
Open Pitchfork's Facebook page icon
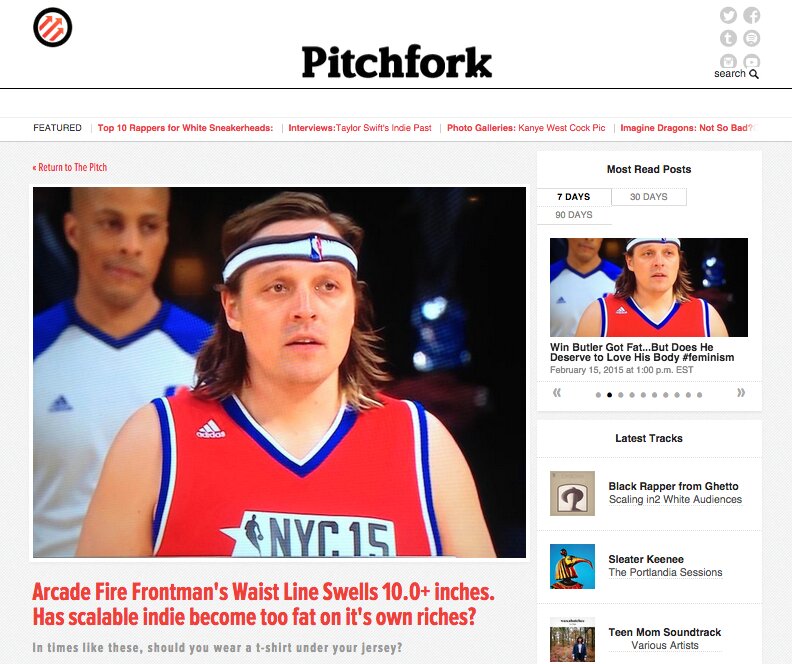[752, 15]
